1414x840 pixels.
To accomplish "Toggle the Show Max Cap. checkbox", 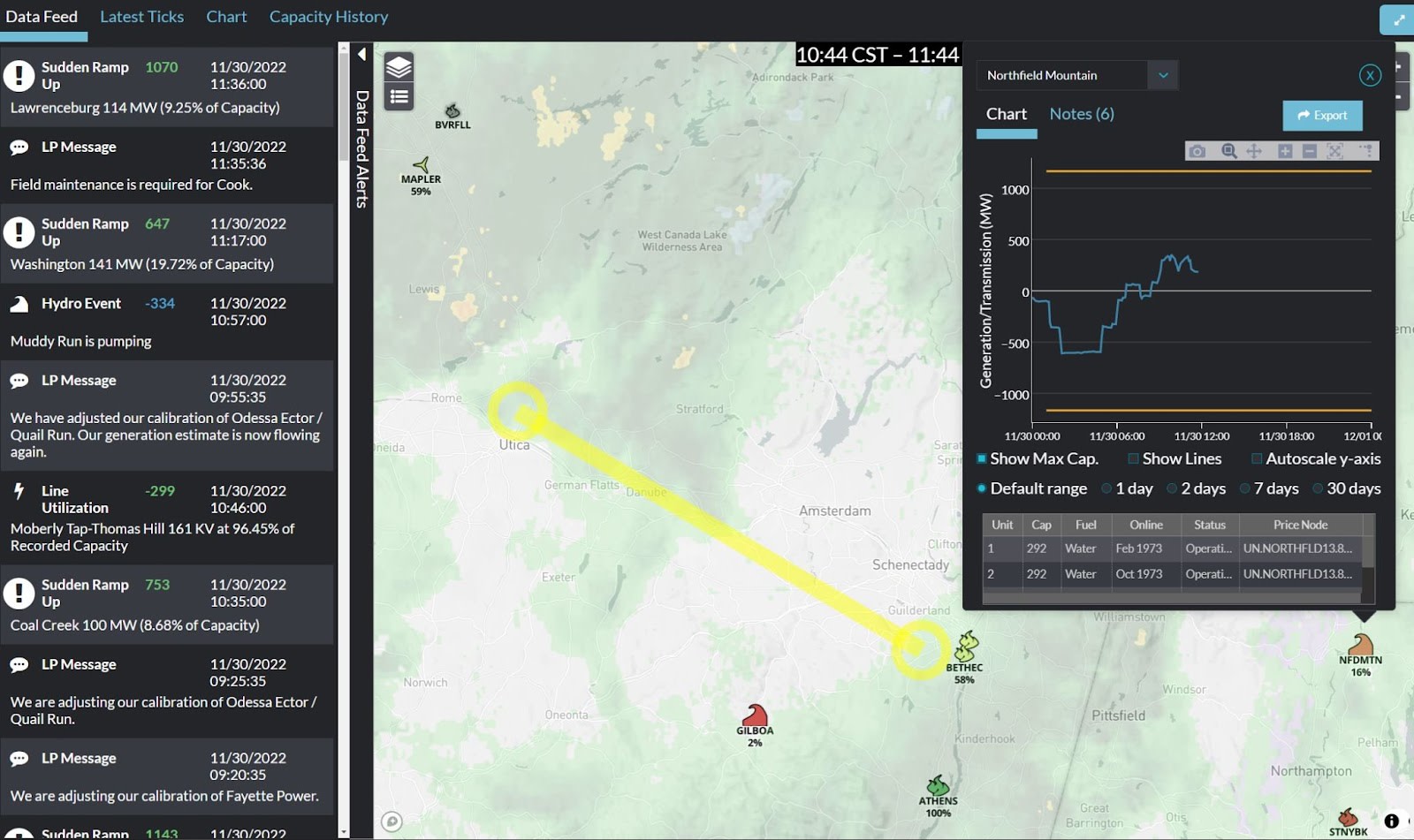I will coord(982,458).
